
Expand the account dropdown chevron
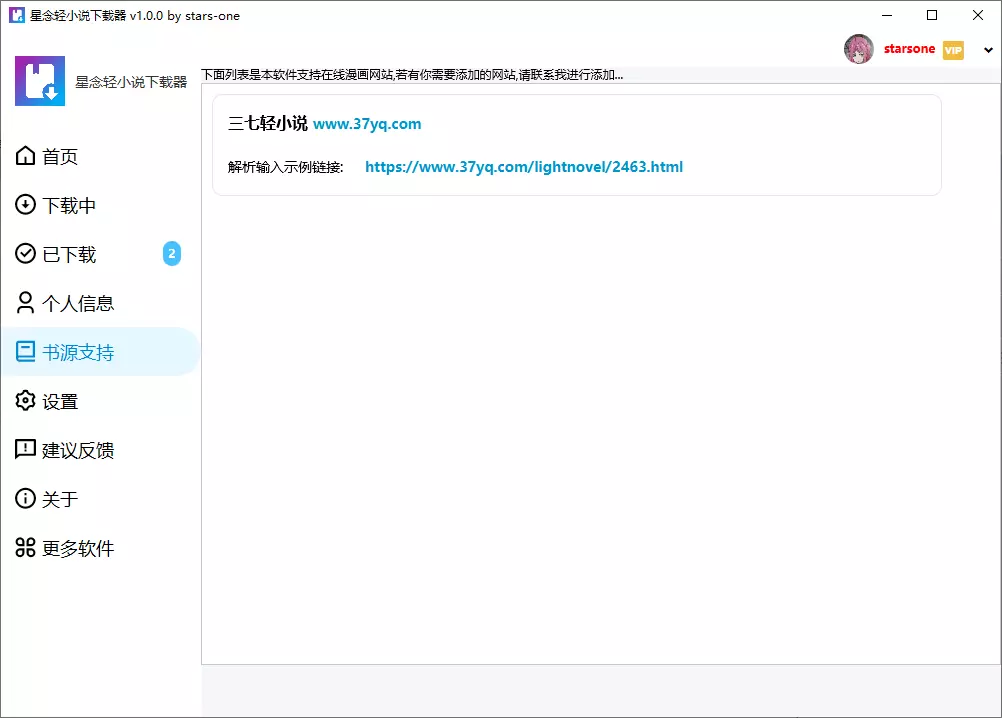pos(989,51)
